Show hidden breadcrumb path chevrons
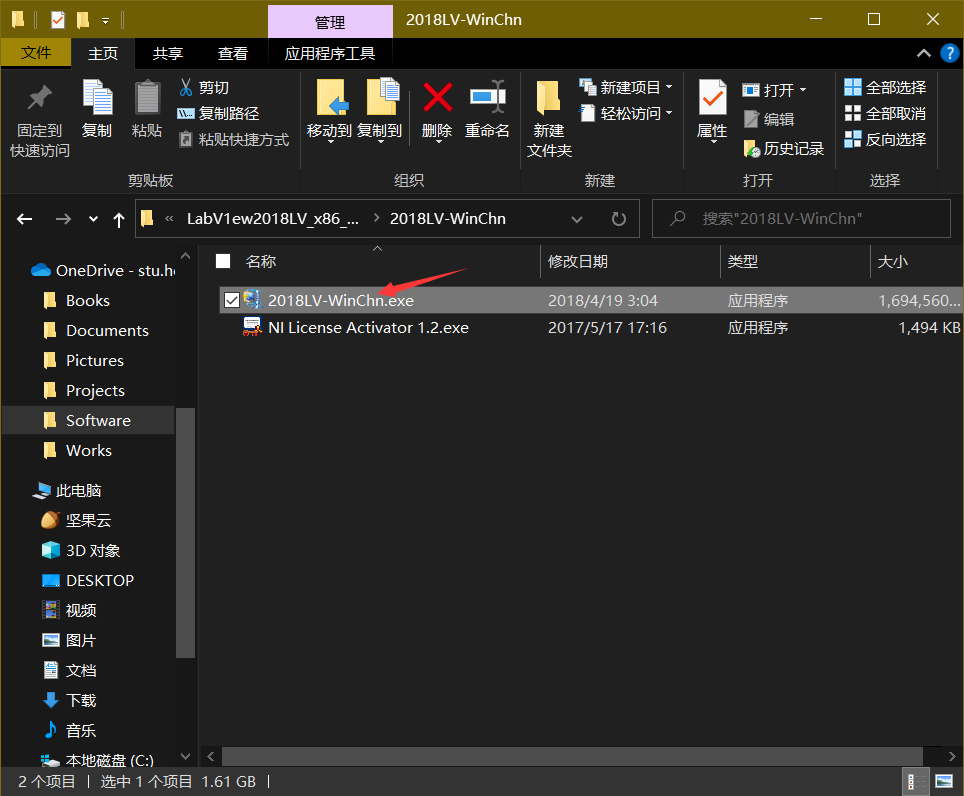 pos(169,219)
